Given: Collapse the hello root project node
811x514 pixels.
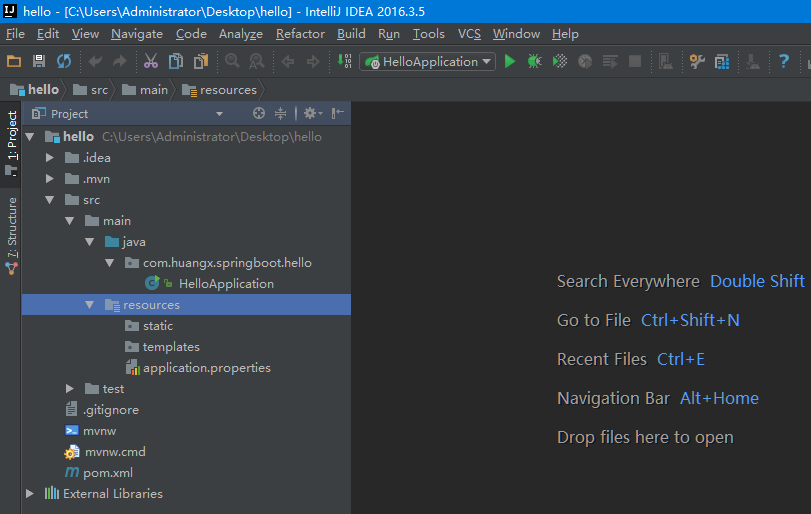Looking at the screenshot, I should (x=30, y=137).
